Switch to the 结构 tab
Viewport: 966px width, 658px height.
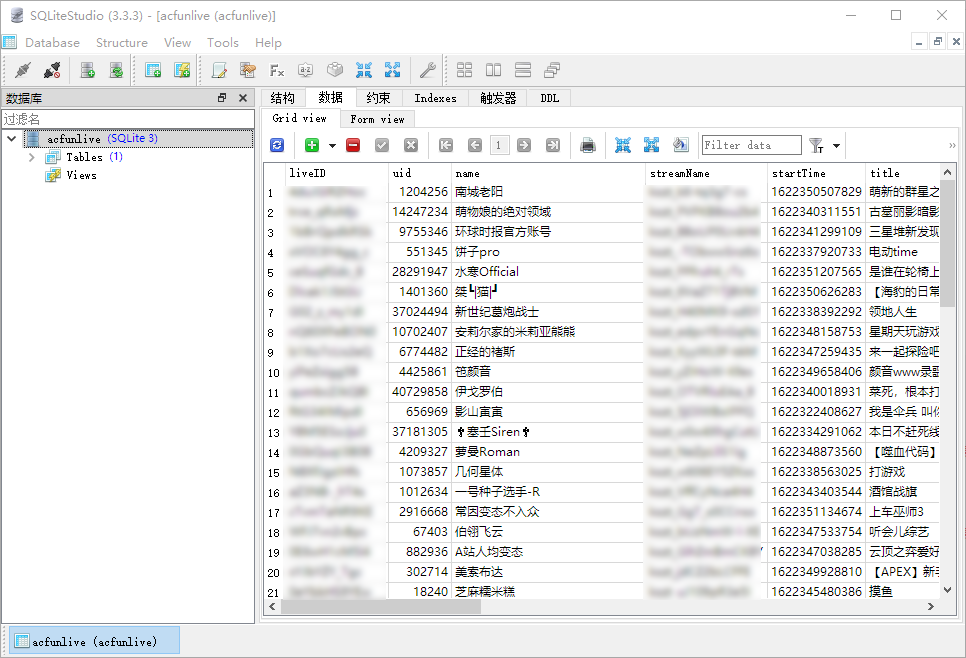point(283,98)
